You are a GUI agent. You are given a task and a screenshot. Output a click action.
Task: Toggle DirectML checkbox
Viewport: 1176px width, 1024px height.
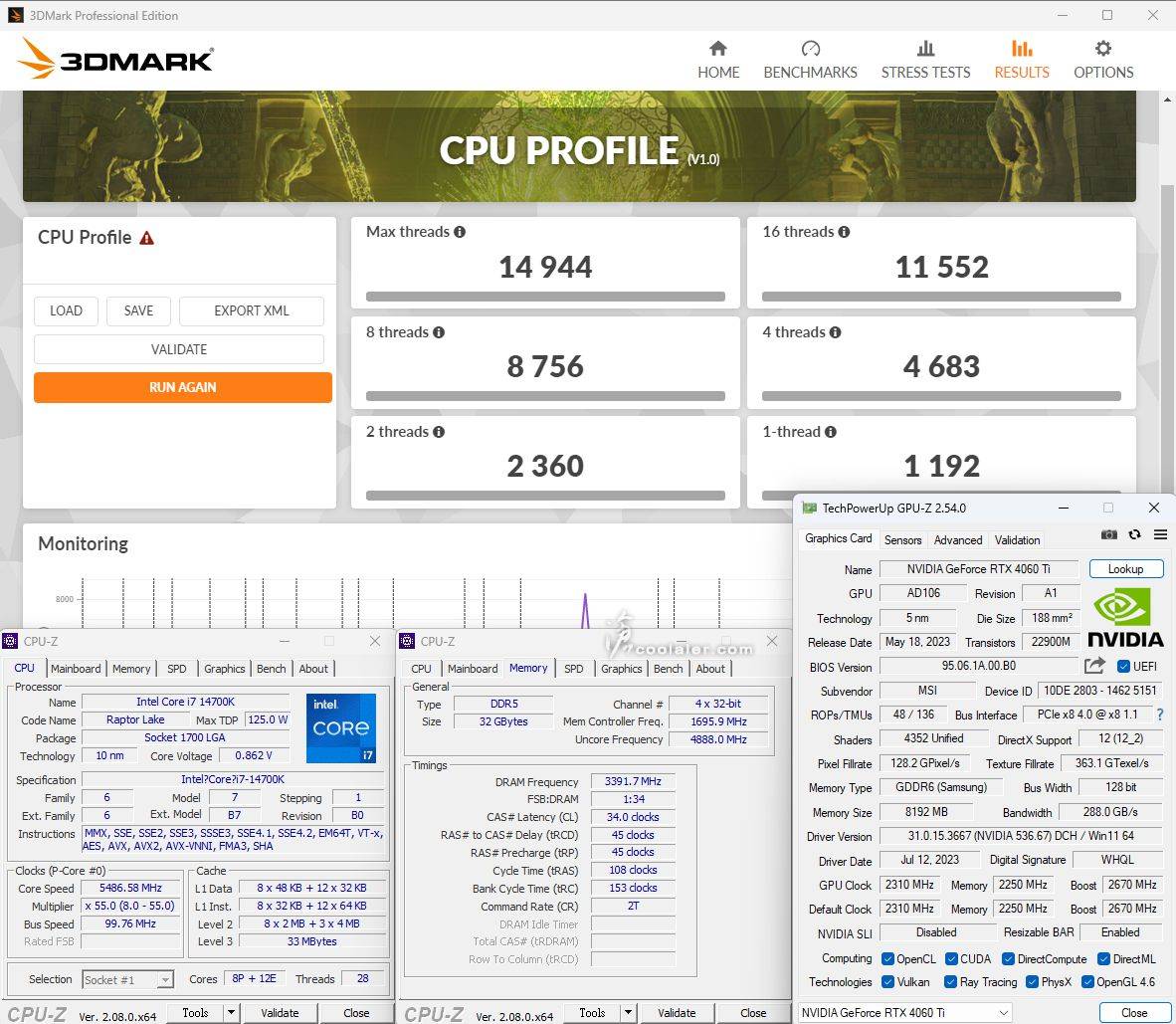1104,958
